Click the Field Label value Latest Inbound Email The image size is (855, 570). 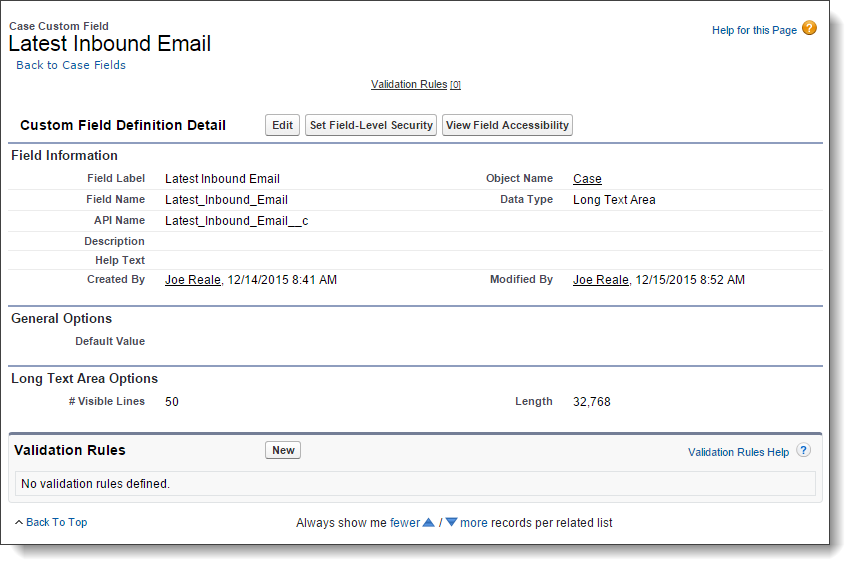click(222, 179)
